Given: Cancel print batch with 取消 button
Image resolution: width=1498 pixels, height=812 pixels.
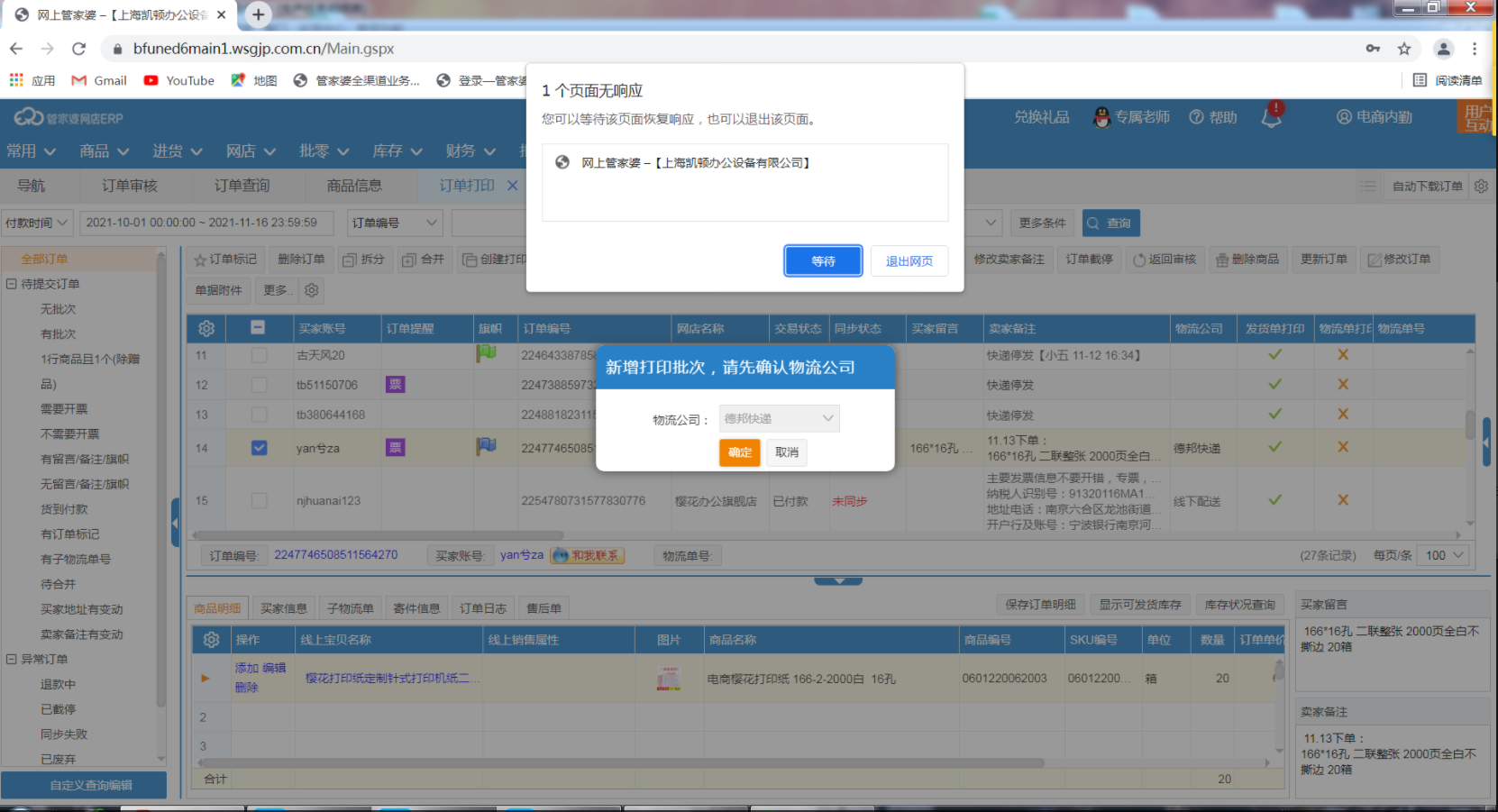Looking at the screenshot, I should (787, 452).
